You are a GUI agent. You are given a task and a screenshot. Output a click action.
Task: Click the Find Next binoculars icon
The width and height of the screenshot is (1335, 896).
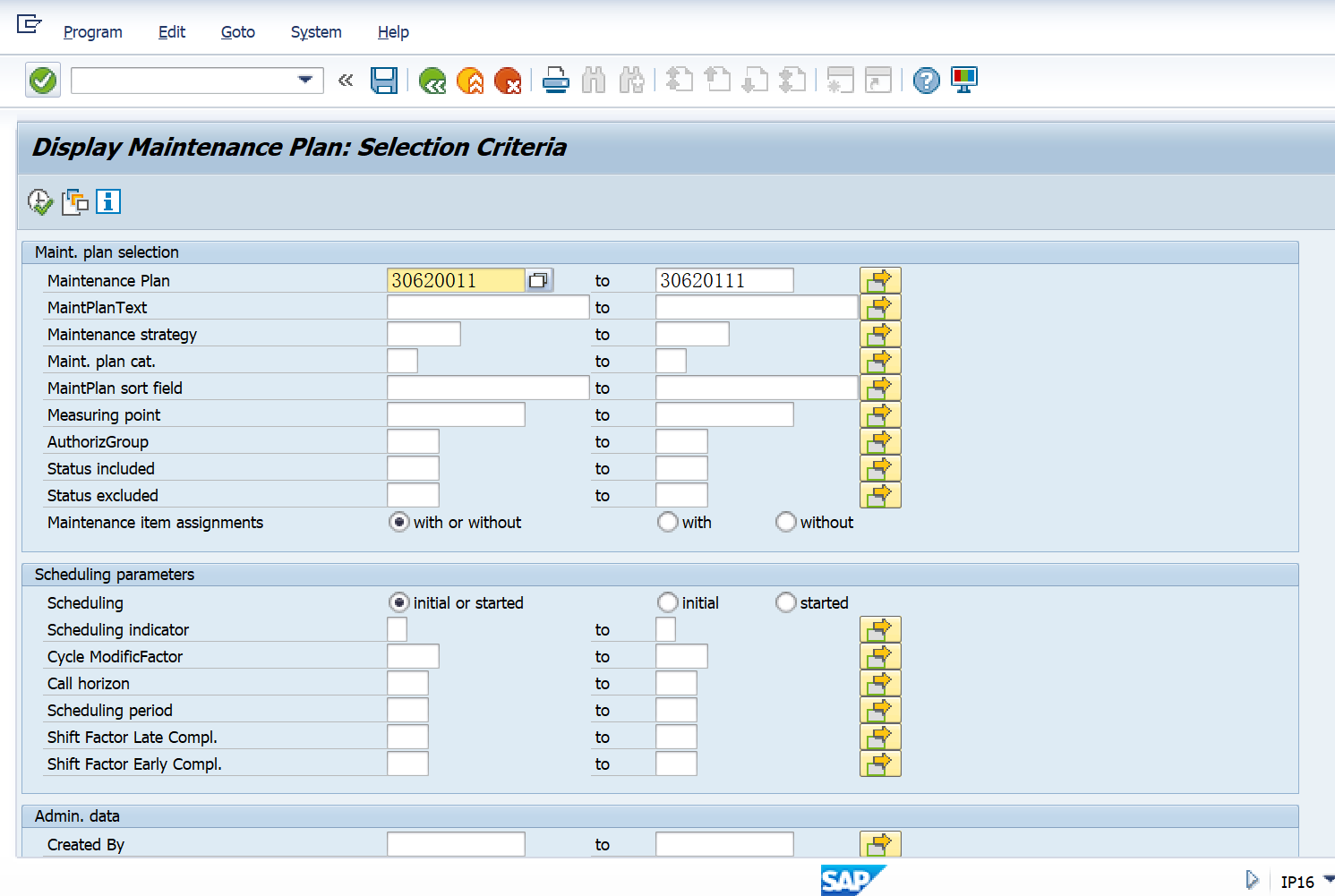click(631, 81)
